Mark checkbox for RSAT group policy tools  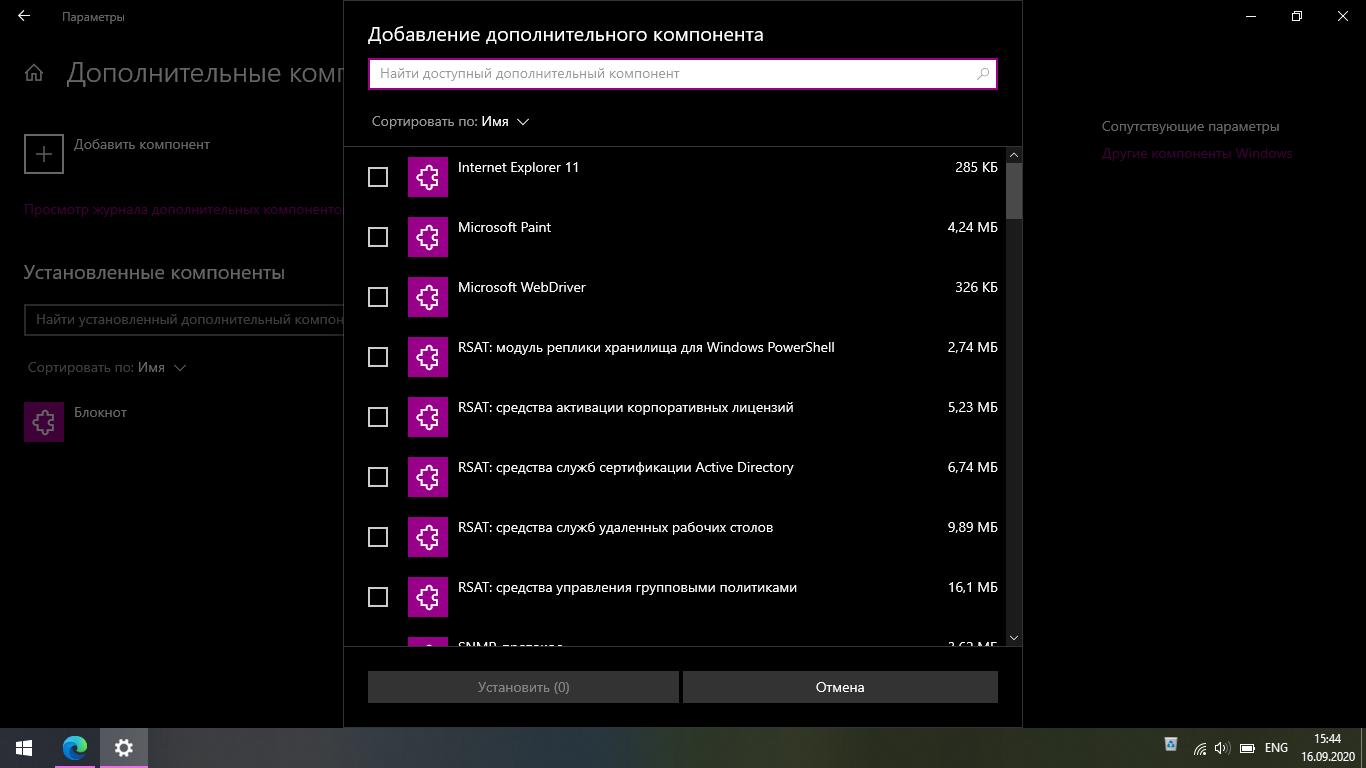(x=378, y=597)
